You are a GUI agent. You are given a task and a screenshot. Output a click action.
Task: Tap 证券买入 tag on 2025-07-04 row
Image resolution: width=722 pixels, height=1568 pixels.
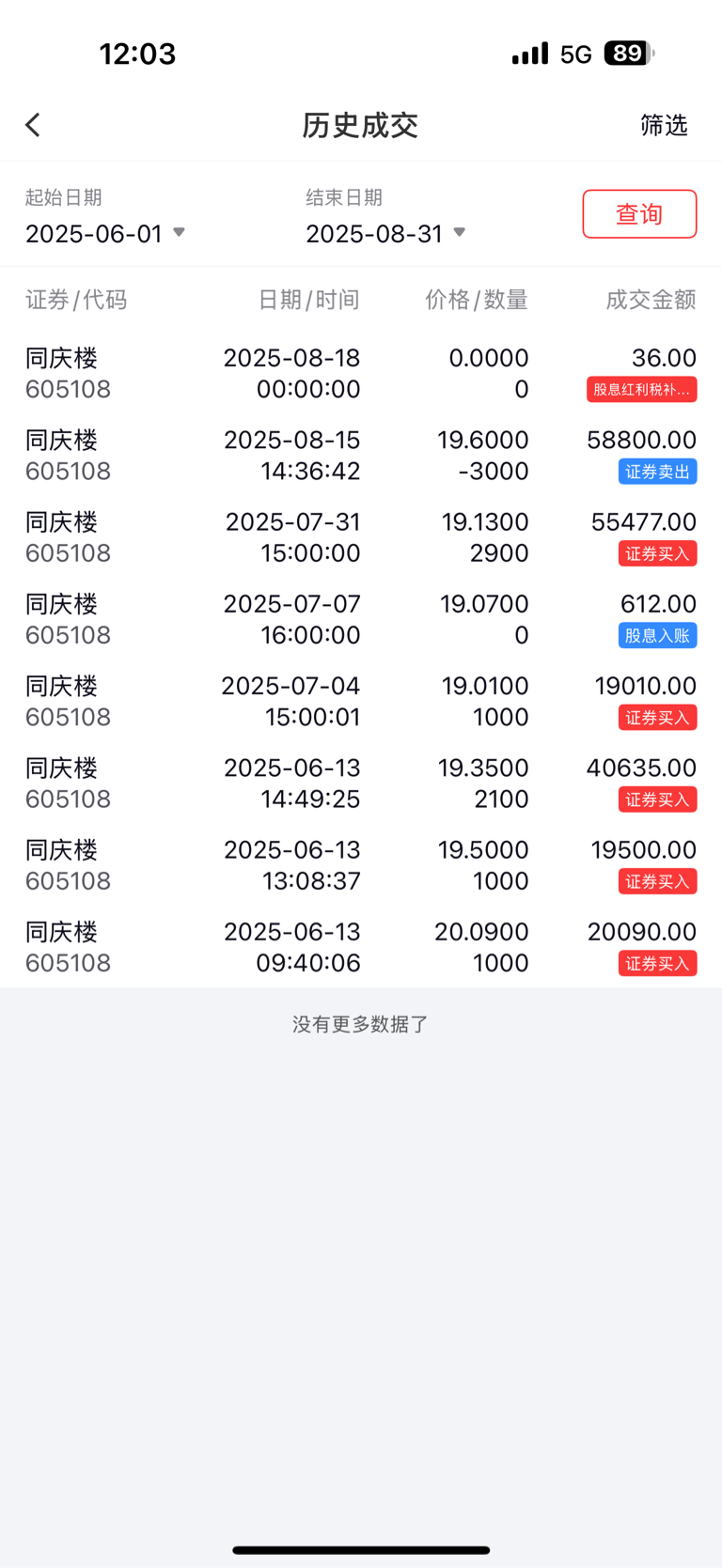pos(657,718)
